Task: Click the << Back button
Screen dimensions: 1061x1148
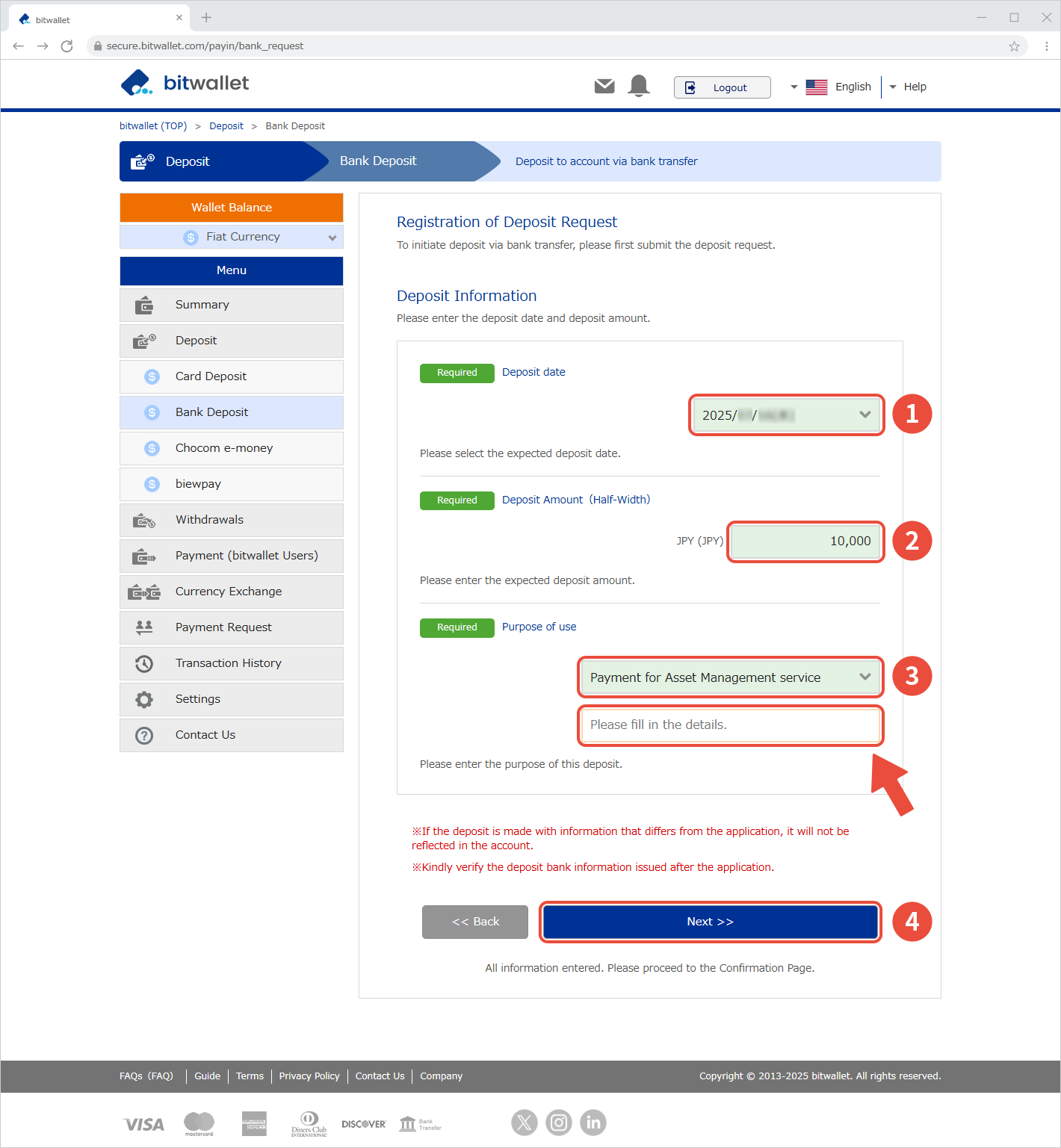Action: pos(475,922)
